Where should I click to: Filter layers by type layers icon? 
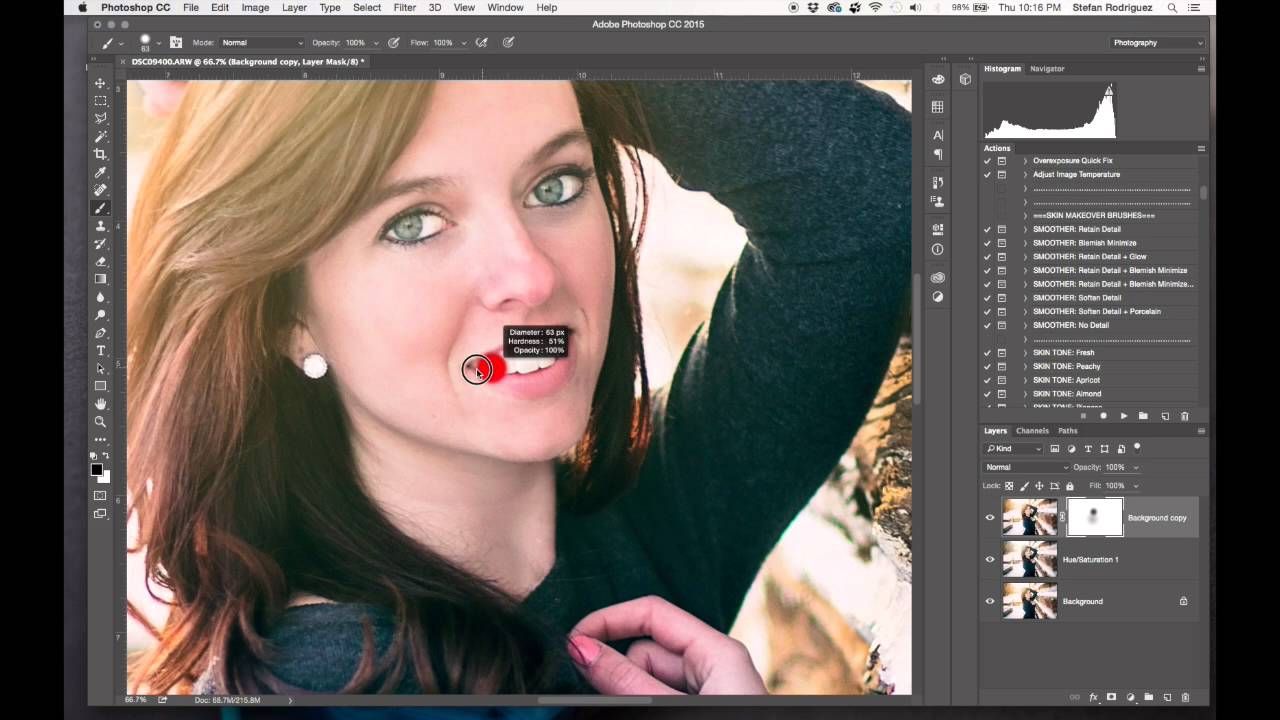pyautogui.click(x=1088, y=449)
